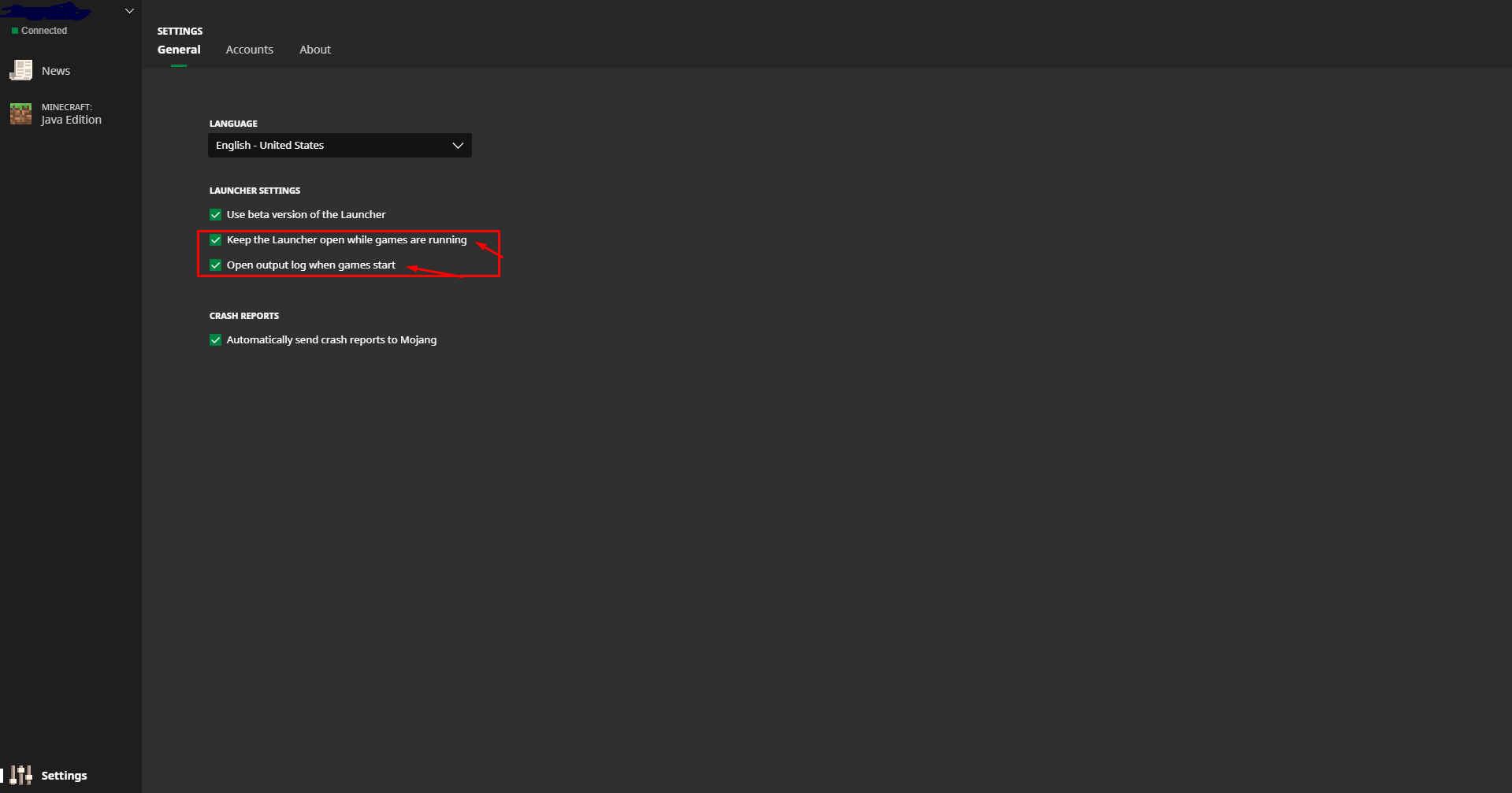Open the About tab
The width and height of the screenshot is (1512, 793).
tap(315, 50)
